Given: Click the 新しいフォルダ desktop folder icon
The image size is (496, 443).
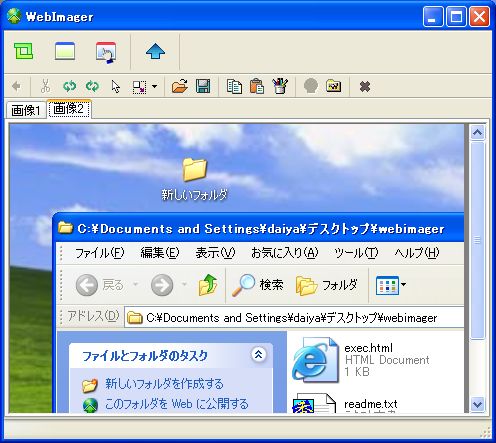Looking at the screenshot, I should 195,170.
